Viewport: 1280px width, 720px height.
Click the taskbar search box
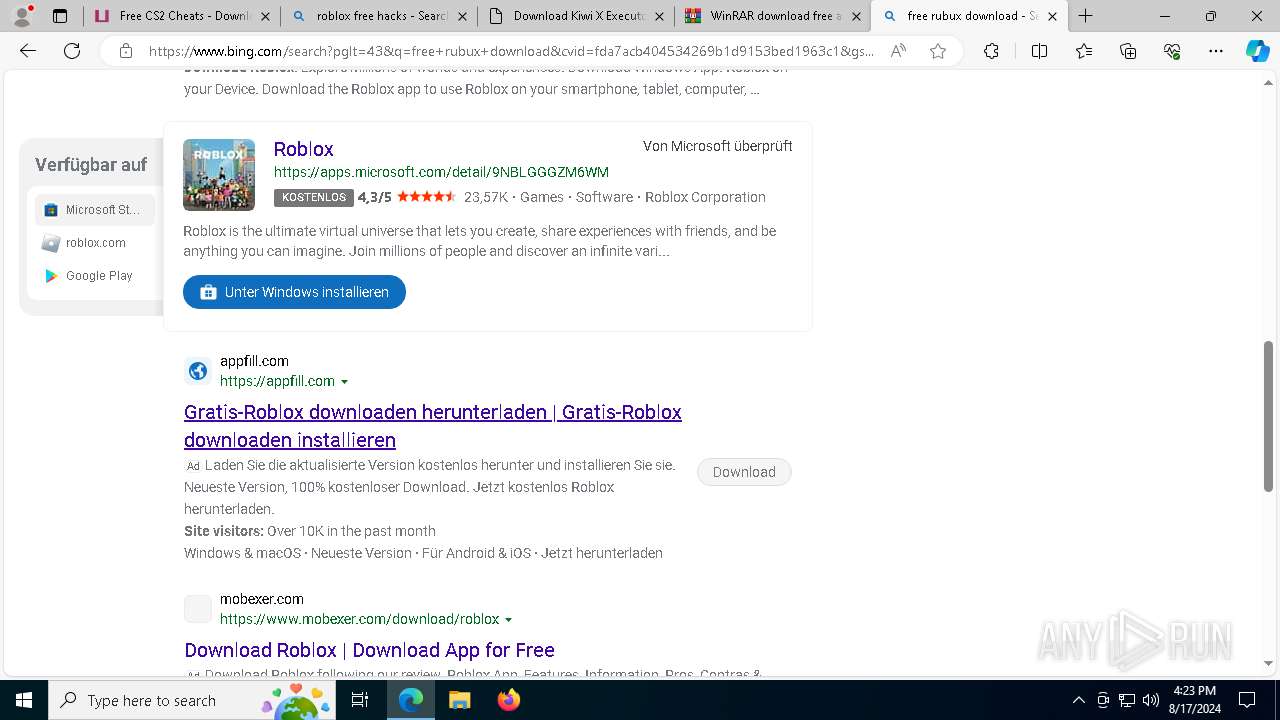pos(193,700)
